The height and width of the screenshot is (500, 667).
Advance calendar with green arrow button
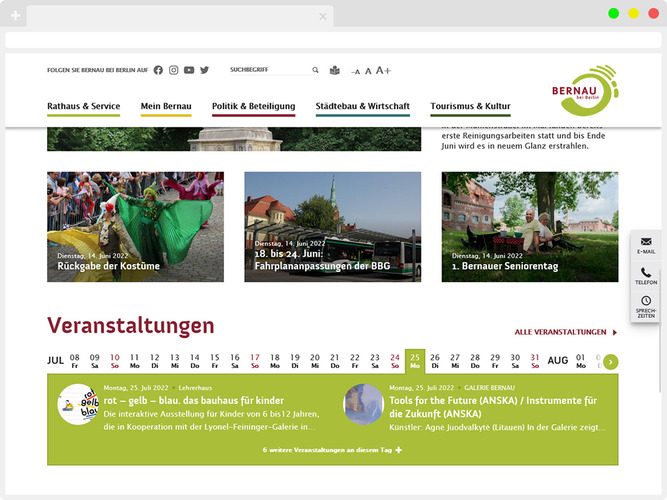click(x=610, y=361)
